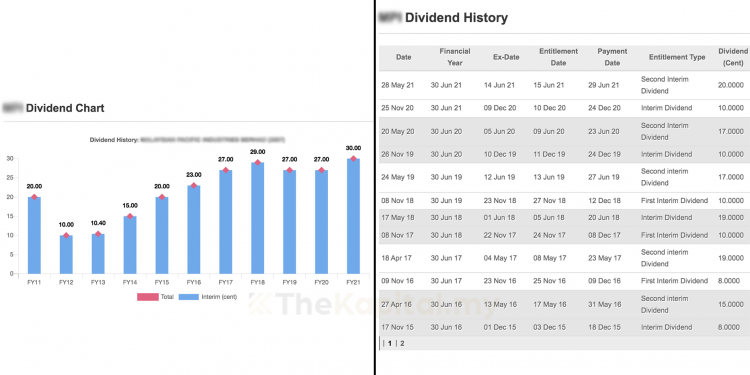750x375 pixels.
Task: Click the '17 May 18' date cell
Action: tap(397, 218)
